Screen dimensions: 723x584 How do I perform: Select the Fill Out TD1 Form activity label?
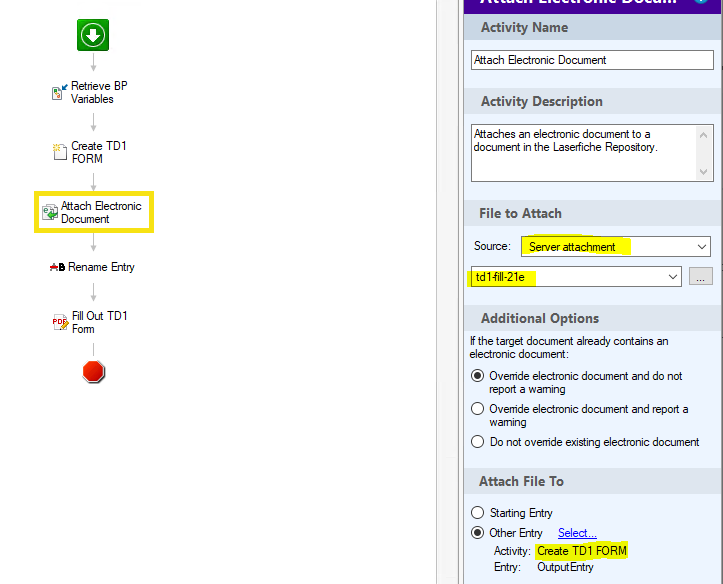[99, 322]
